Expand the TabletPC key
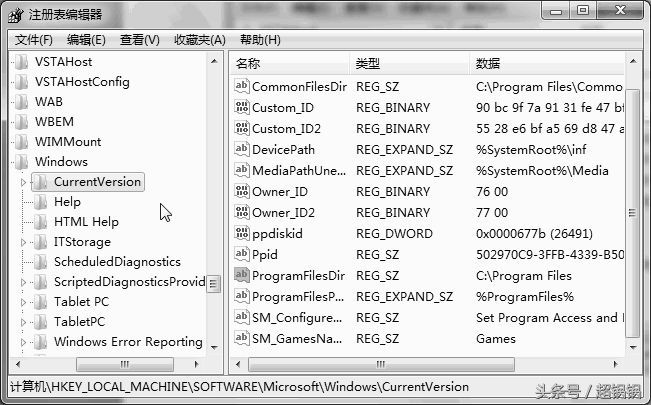This screenshot has height=405, width=651. [x=23, y=322]
